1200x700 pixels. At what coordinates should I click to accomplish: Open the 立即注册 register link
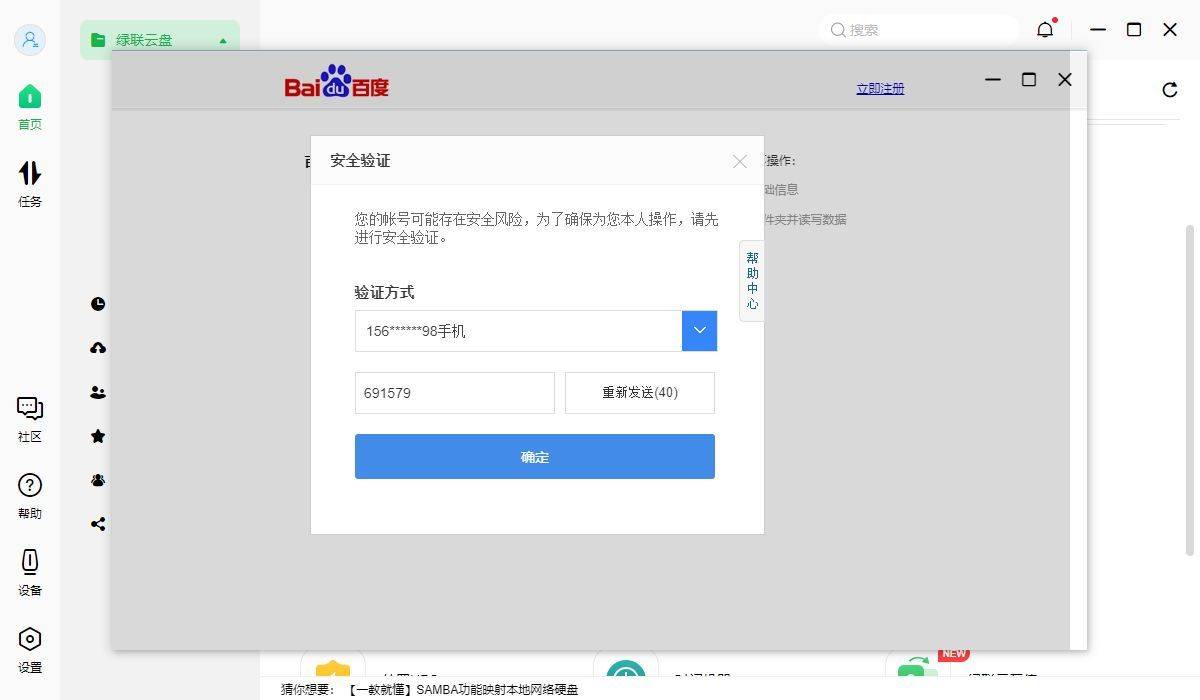[x=880, y=88]
